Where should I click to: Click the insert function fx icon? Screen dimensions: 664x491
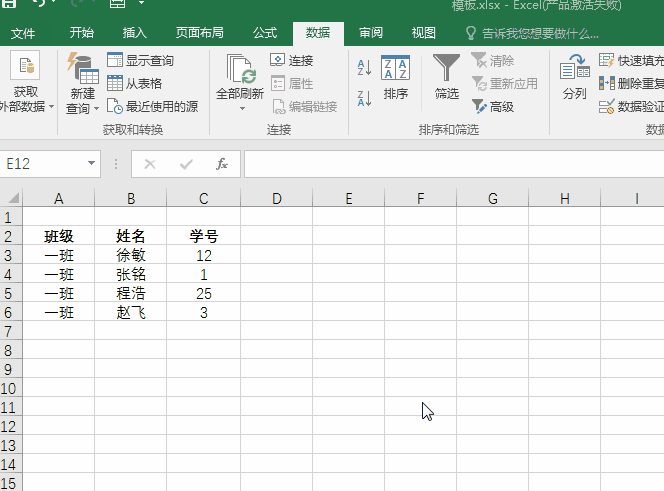click(x=222, y=164)
